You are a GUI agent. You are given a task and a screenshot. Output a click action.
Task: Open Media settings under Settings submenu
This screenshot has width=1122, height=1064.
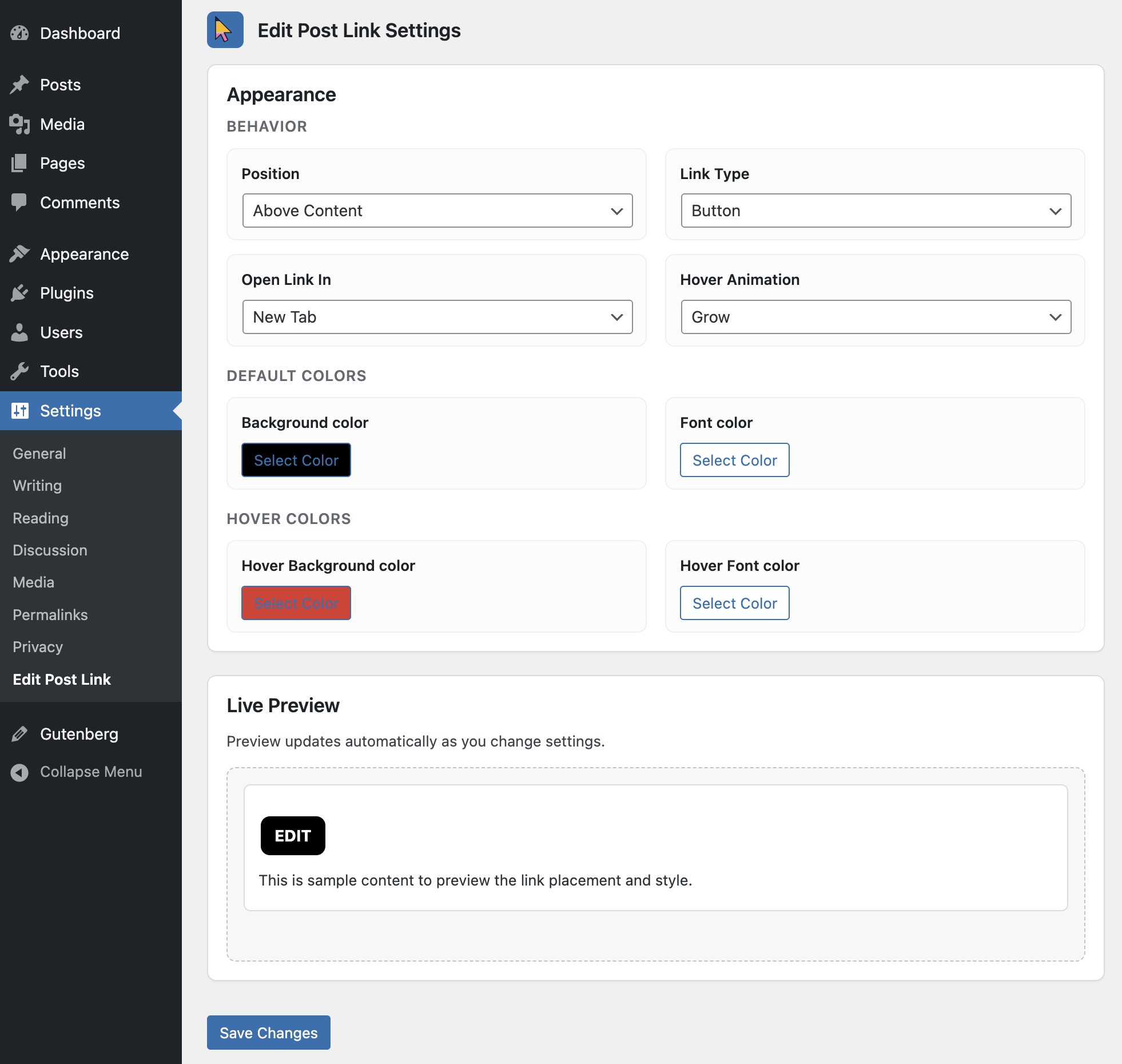click(x=34, y=582)
